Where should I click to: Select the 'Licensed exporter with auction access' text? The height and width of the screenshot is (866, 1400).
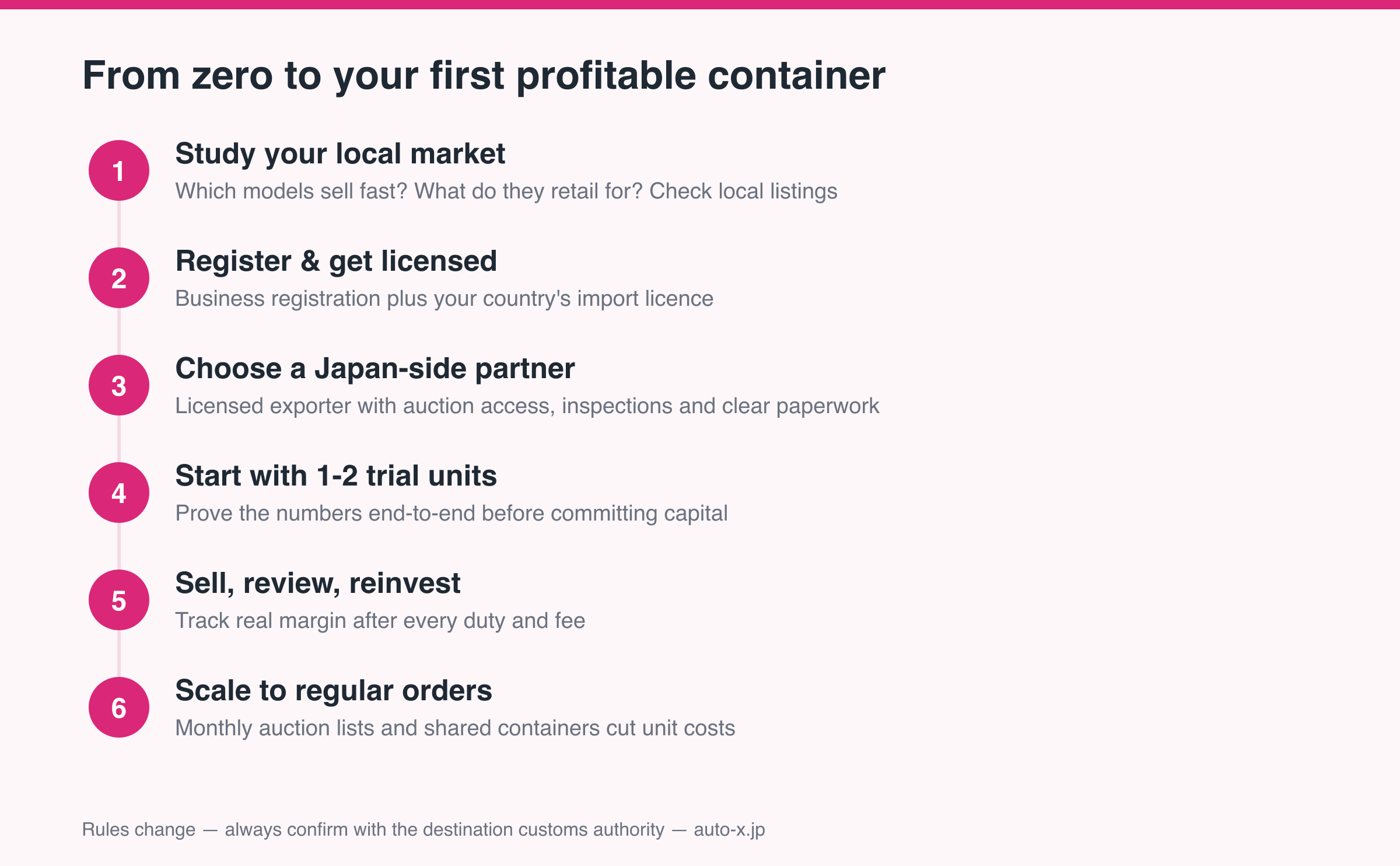coord(365,406)
